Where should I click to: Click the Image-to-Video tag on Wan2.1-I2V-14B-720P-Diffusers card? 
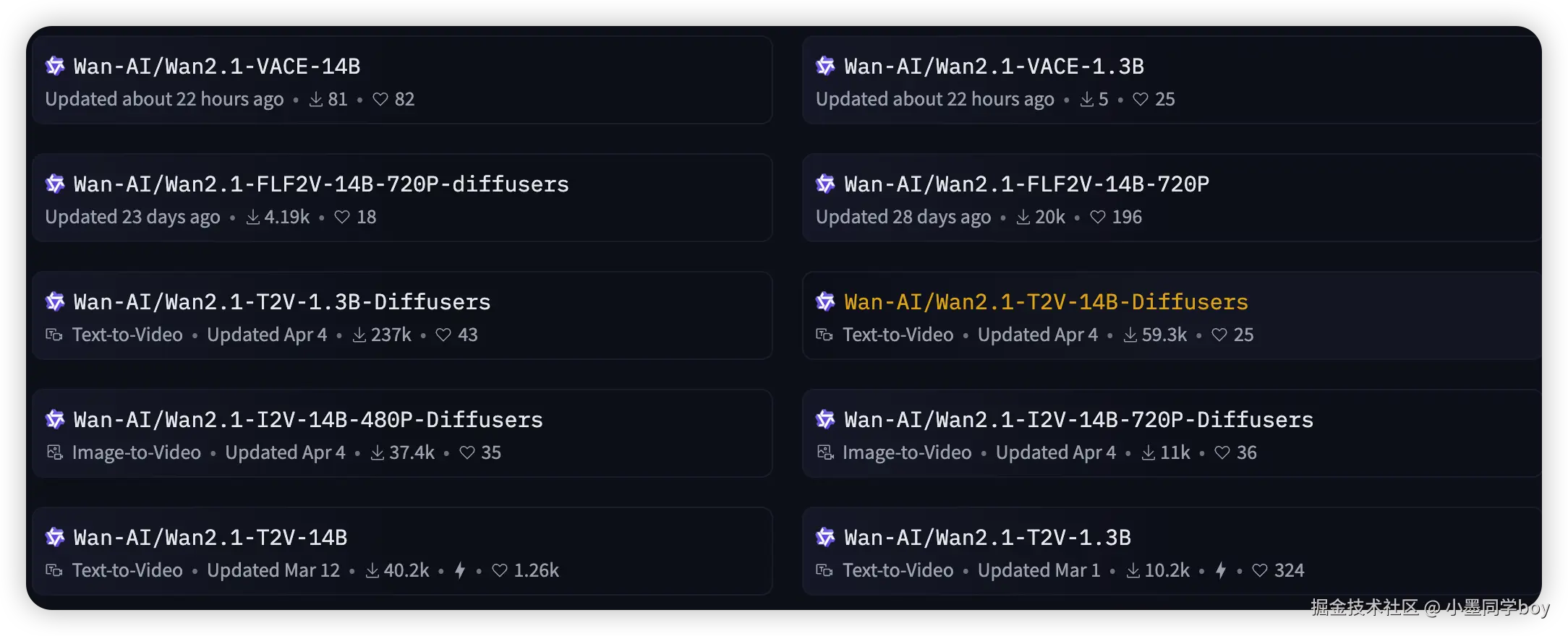click(x=907, y=453)
